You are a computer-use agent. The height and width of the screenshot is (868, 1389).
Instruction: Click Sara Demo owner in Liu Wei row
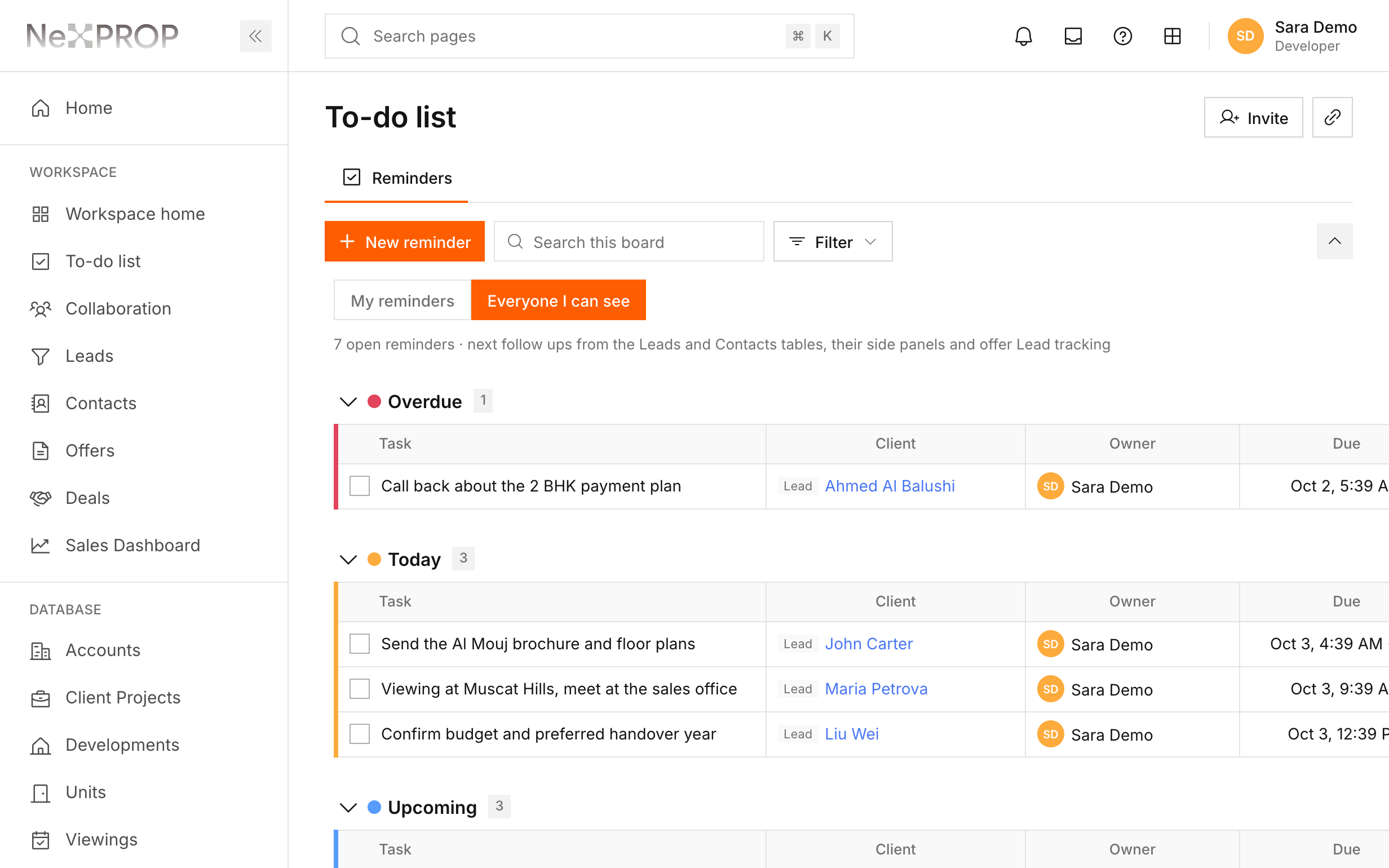(x=1095, y=734)
